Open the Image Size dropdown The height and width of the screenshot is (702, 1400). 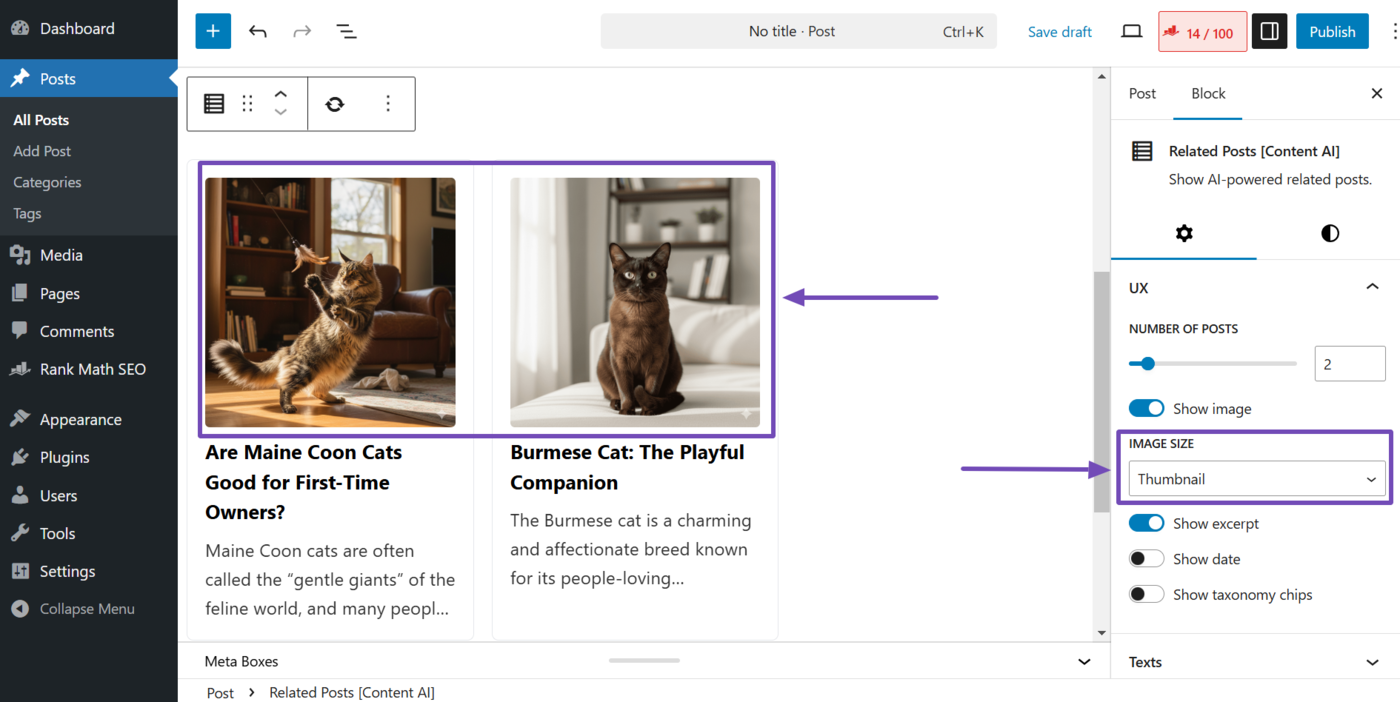pos(1255,478)
